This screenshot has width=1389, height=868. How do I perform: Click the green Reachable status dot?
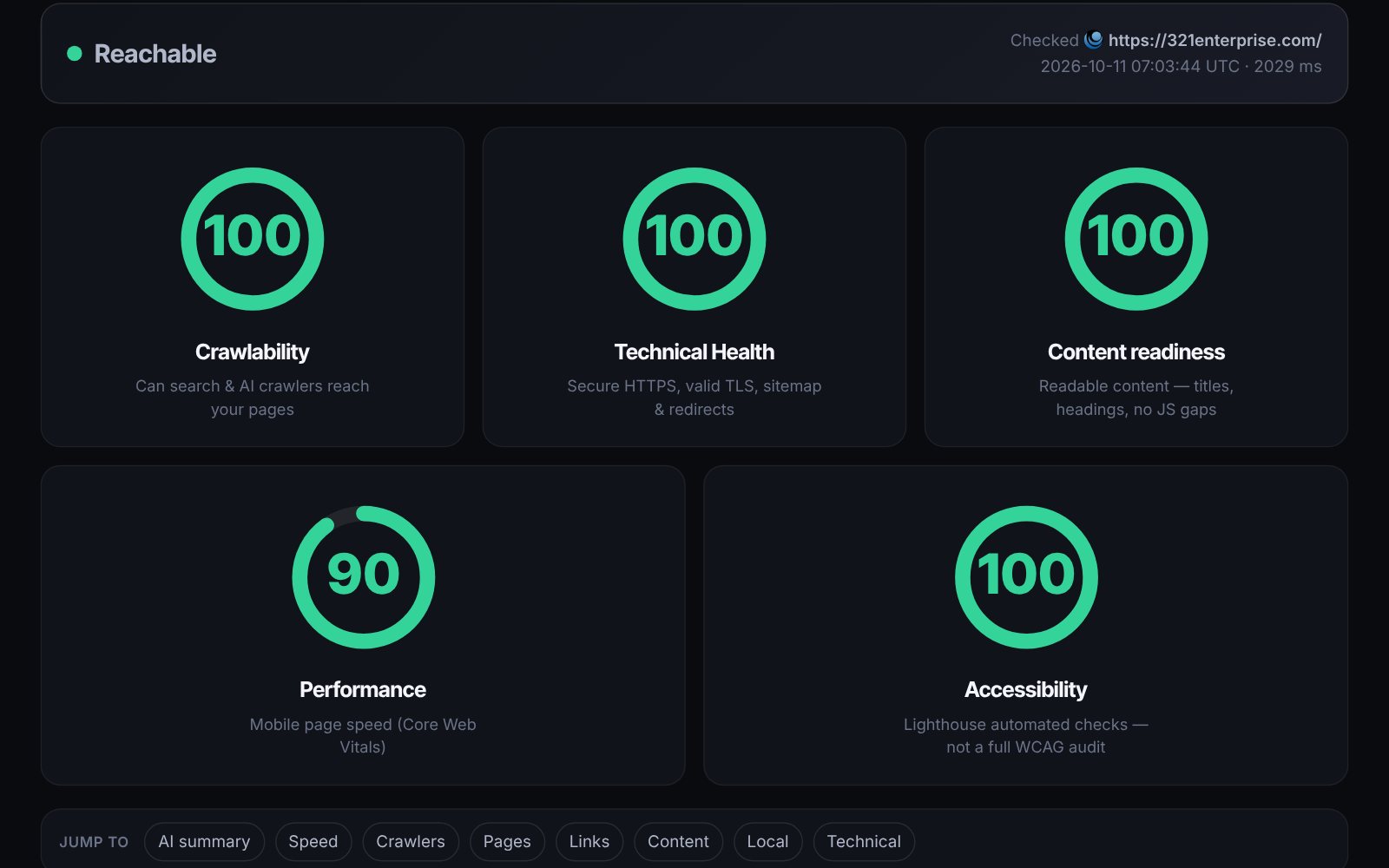click(75, 54)
